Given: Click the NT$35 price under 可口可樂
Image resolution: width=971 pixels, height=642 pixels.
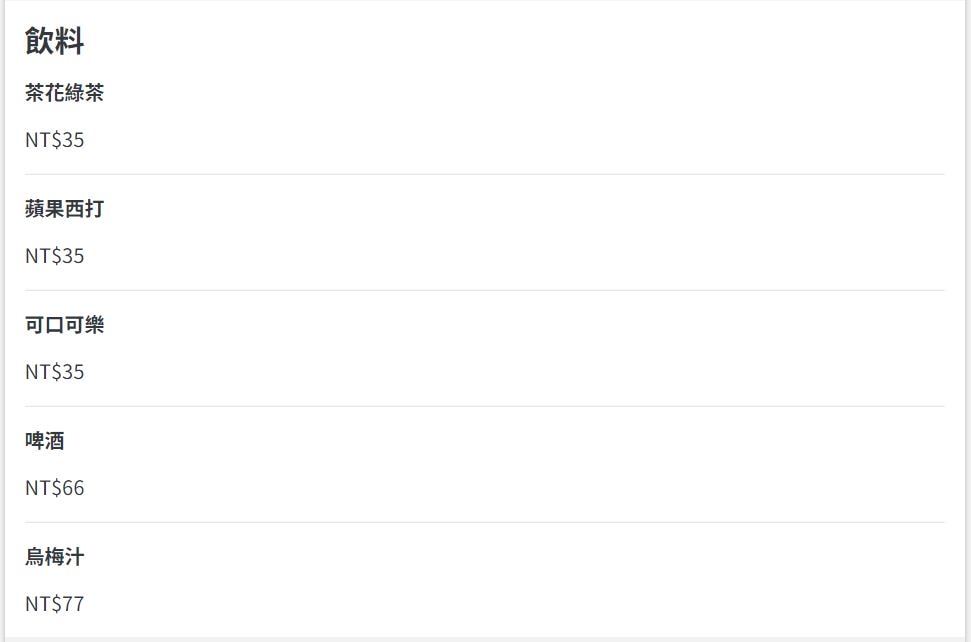Looking at the screenshot, I should [x=54, y=371].
